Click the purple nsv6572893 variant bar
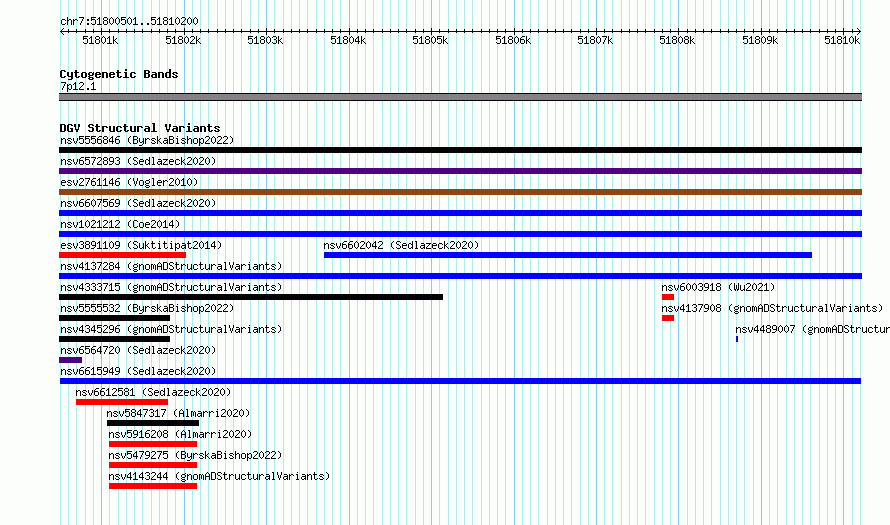The height and width of the screenshot is (525, 890). [x=460, y=171]
